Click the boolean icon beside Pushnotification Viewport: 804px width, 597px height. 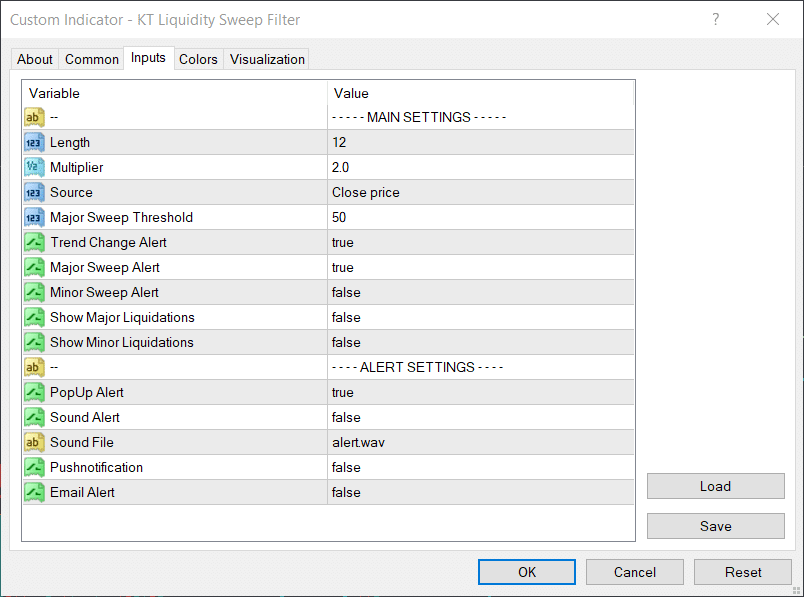pos(34,467)
